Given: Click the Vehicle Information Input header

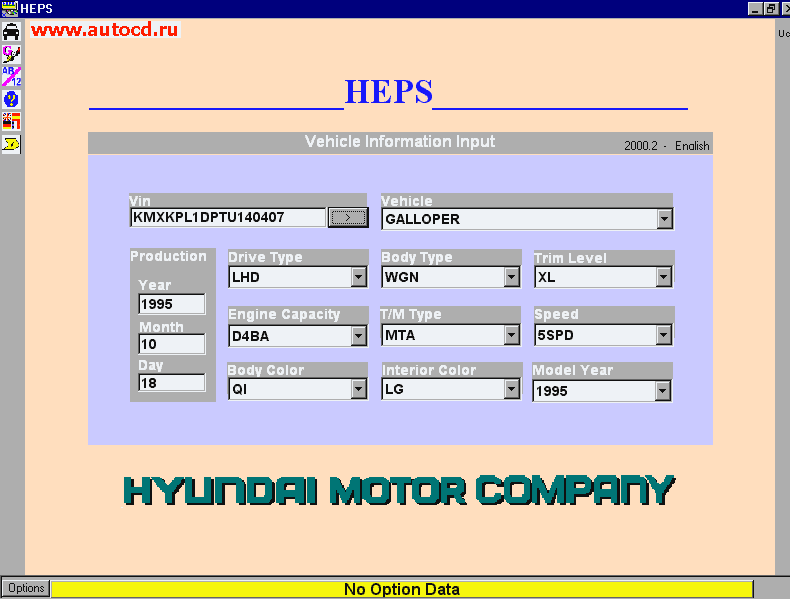Looking at the screenshot, I should (x=400, y=142).
